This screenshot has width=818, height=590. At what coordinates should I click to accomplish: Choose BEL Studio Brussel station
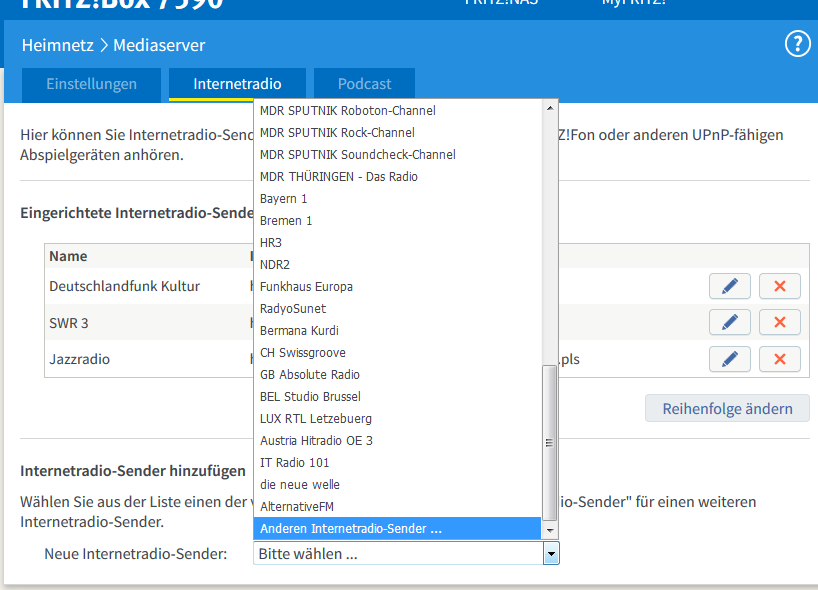pyautogui.click(x=398, y=396)
